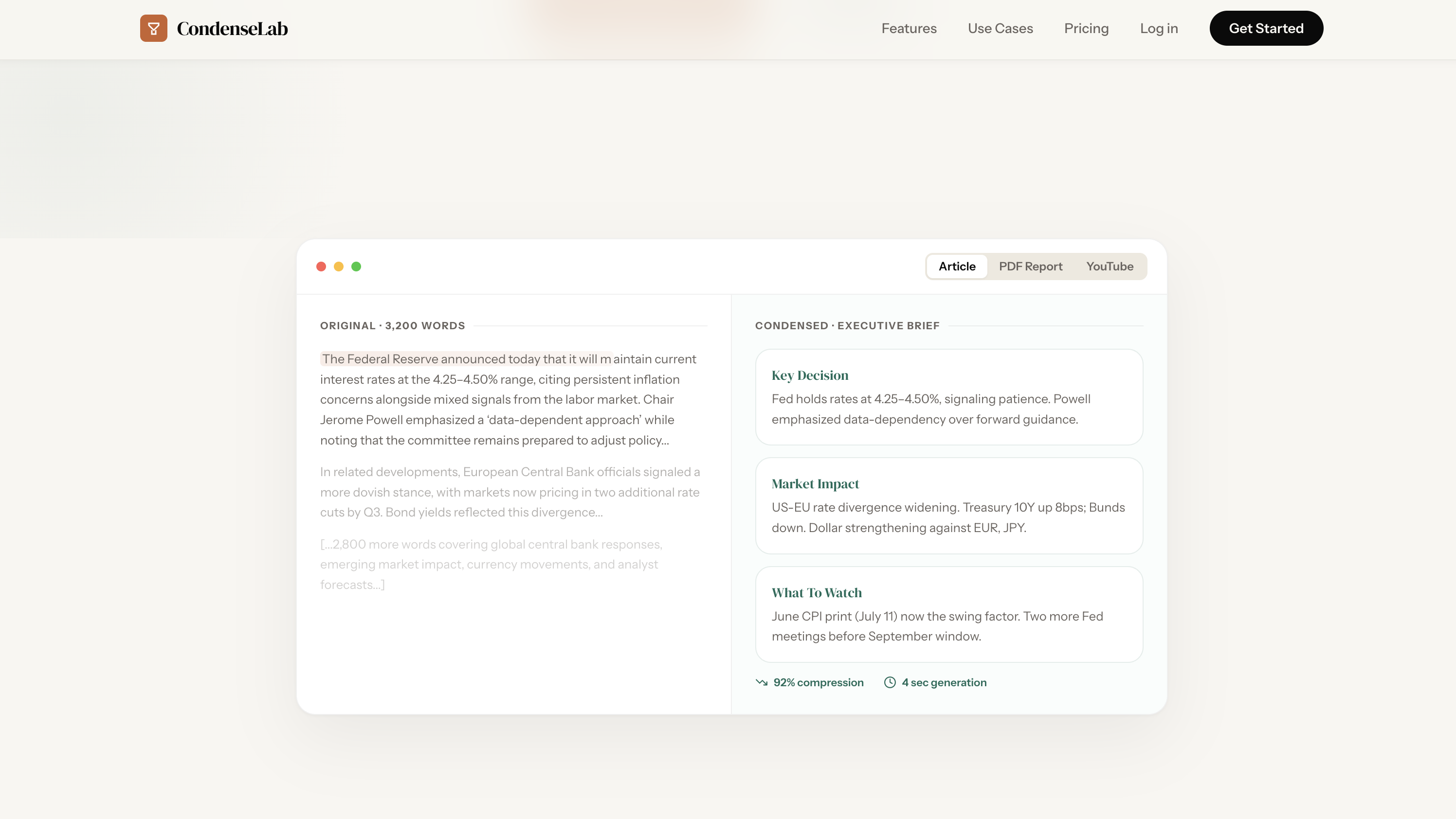Click the green window dot
The width and height of the screenshot is (1456, 819).
click(356, 267)
